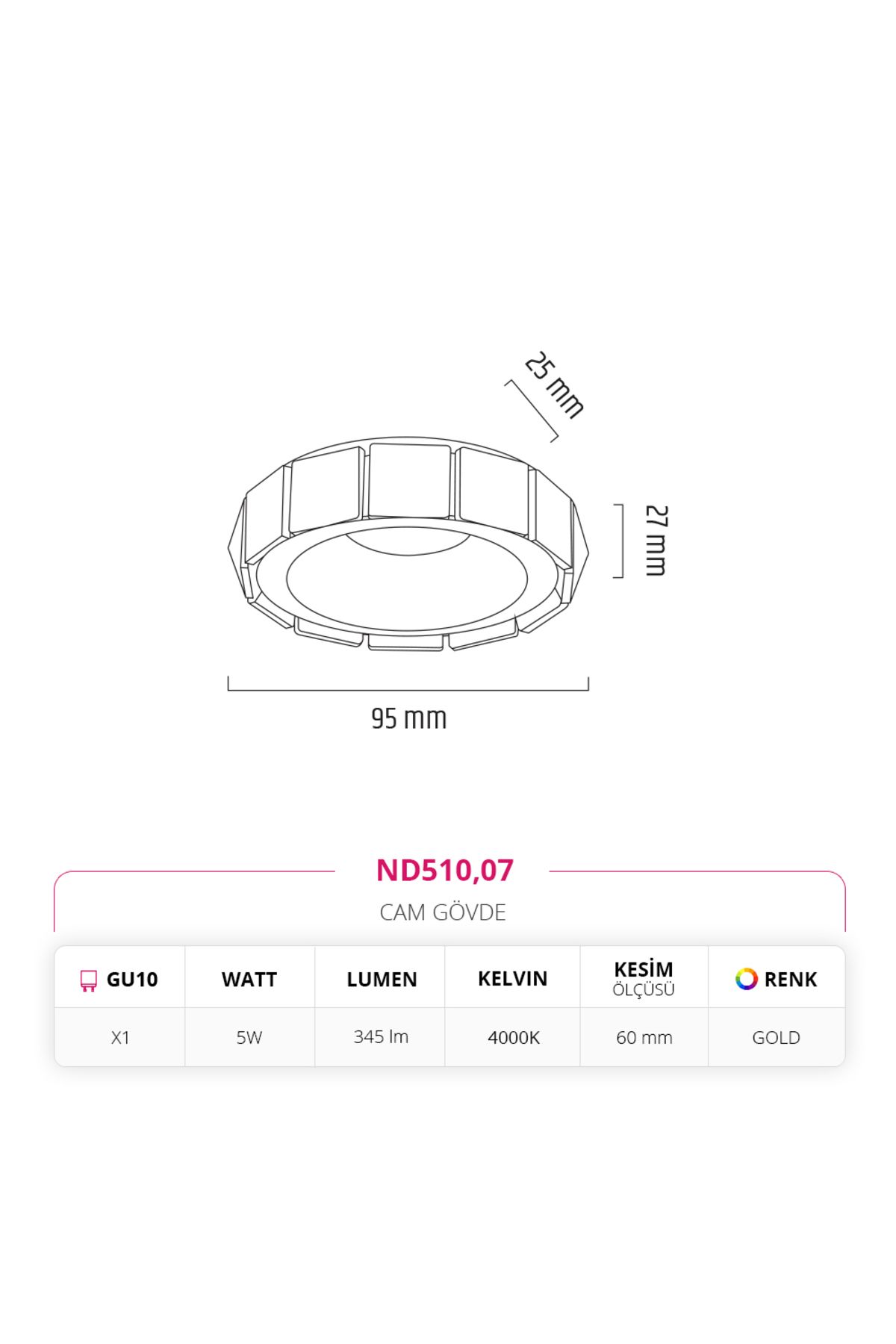896x1344 pixels.
Task: Click the GU10 bulb socket icon
Action: pyautogui.click(x=89, y=980)
